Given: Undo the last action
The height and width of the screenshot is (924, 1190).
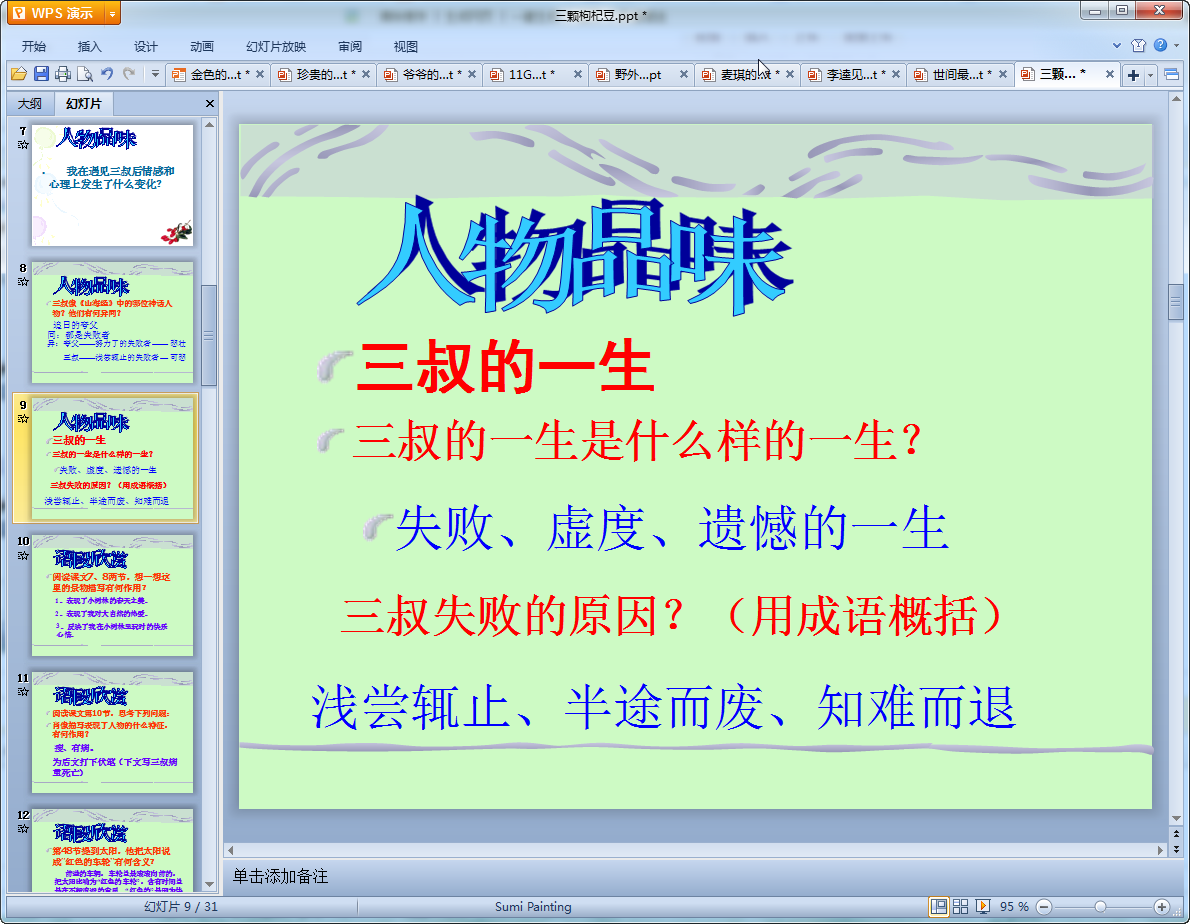Looking at the screenshot, I should pyautogui.click(x=107, y=74).
